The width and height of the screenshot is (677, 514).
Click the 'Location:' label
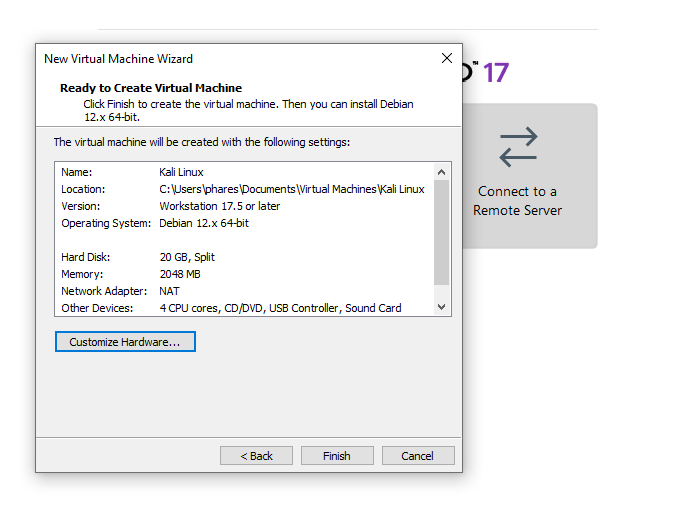83,189
